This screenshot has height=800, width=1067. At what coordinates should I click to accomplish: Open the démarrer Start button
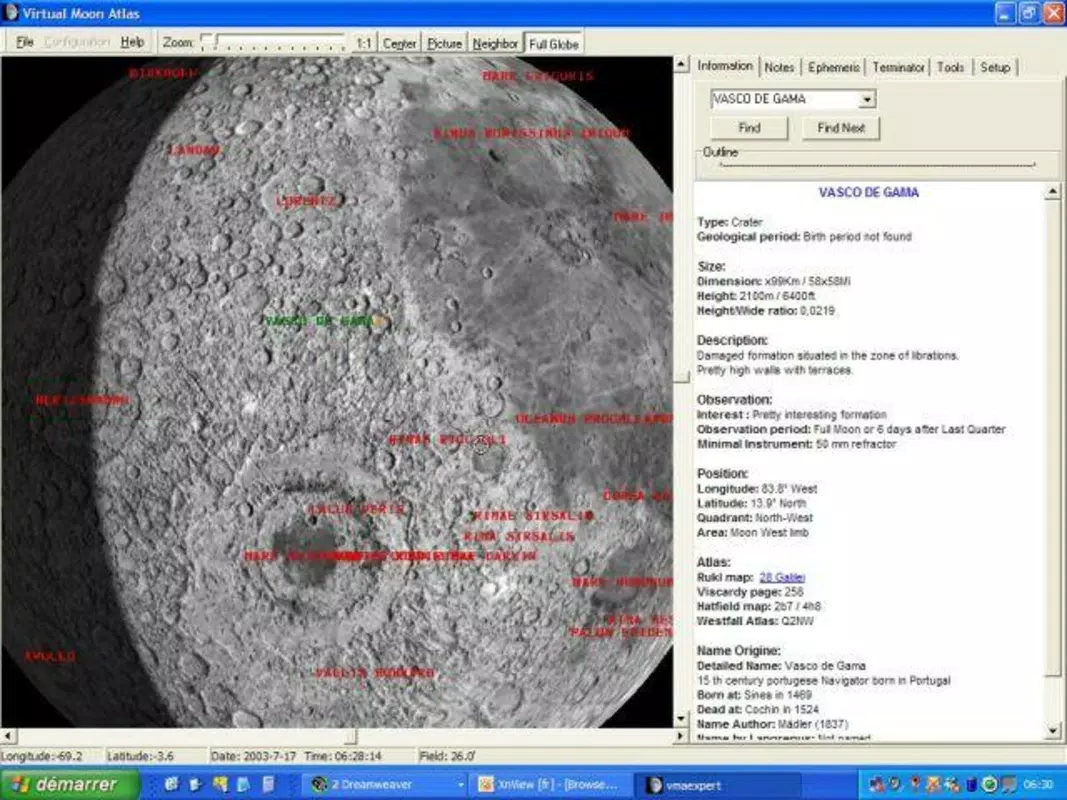(70, 784)
